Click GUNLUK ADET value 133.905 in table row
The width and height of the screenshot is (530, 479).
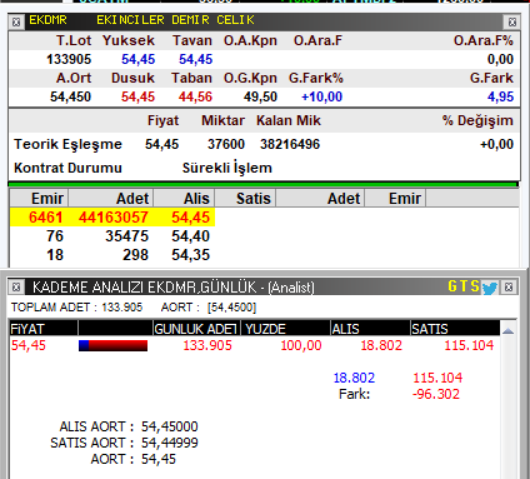point(207,345)
